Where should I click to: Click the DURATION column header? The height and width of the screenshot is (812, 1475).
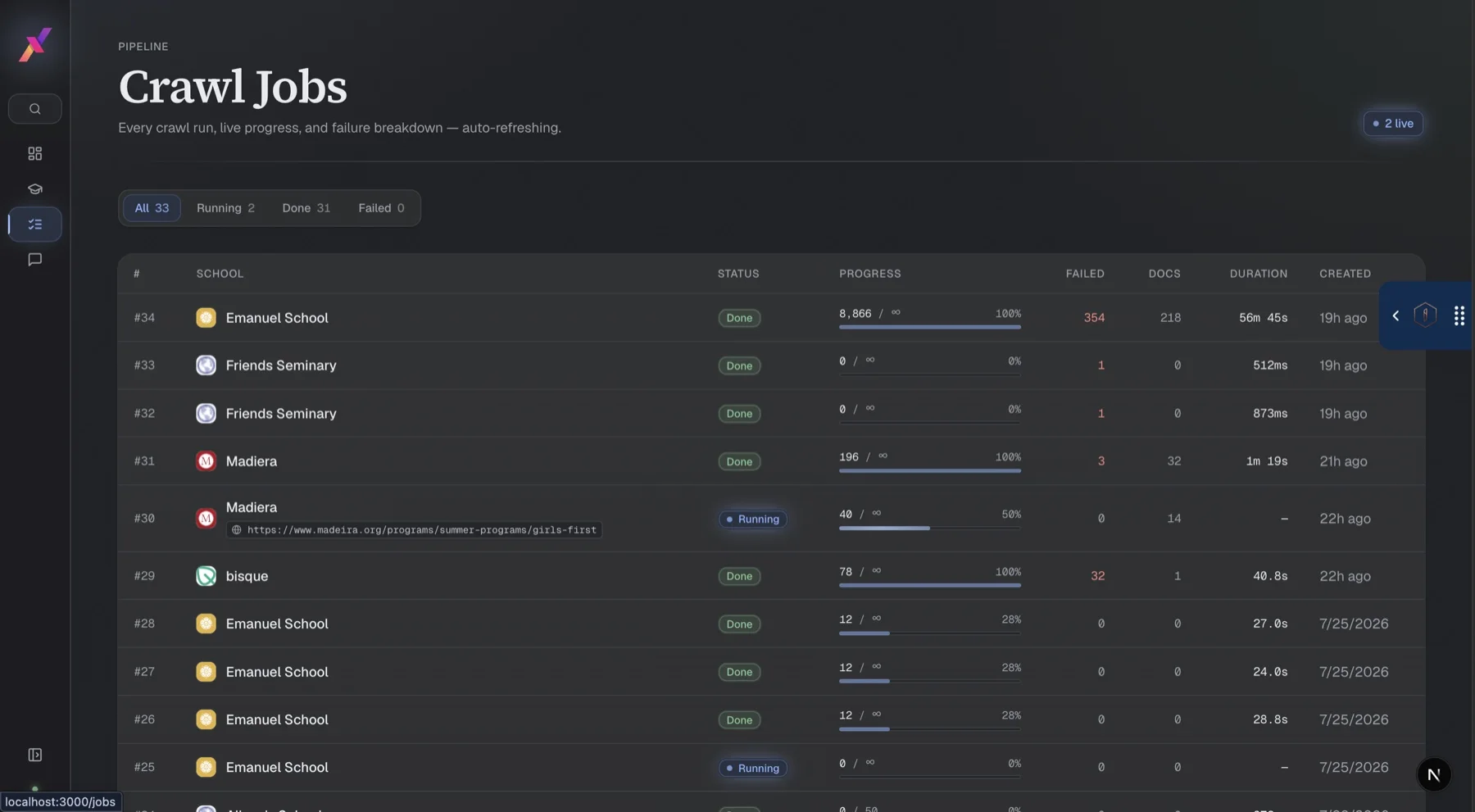[1259, 274]
